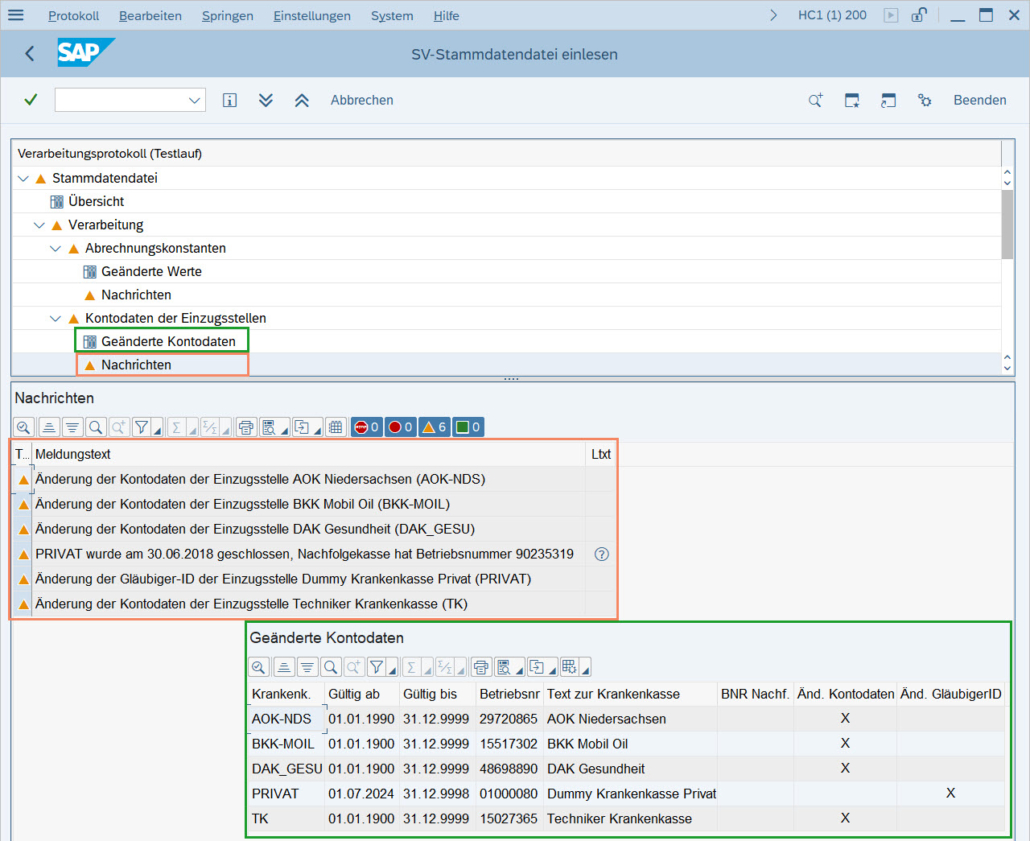Collapse the Abrechnungskonstanten tree node
This screenshot has width=1030, height=841.
56,248
